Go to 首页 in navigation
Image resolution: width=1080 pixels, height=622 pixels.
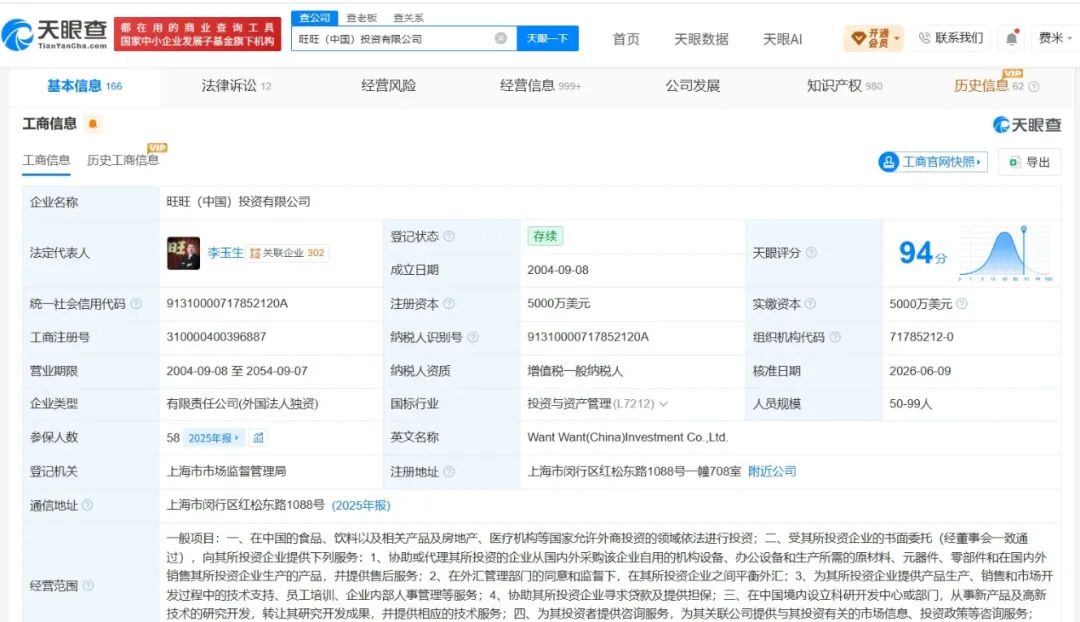pyautogui.click(x=625, y=39)
